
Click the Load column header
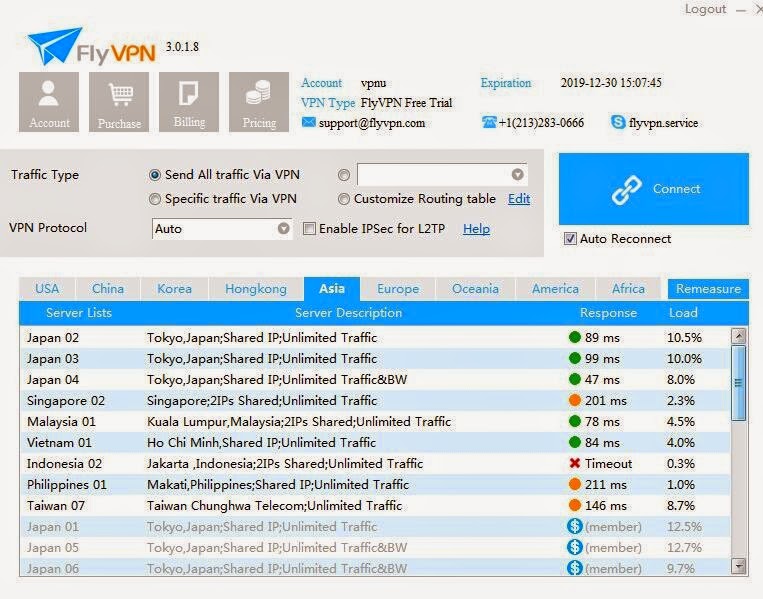pos(683,313)
